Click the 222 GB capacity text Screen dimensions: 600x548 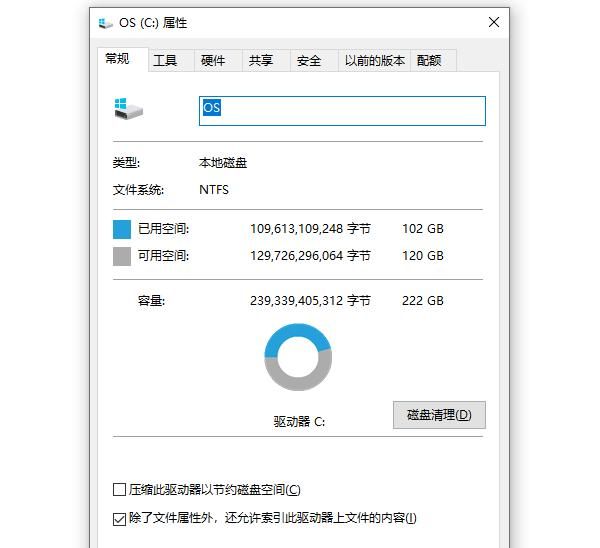point(423,301)
